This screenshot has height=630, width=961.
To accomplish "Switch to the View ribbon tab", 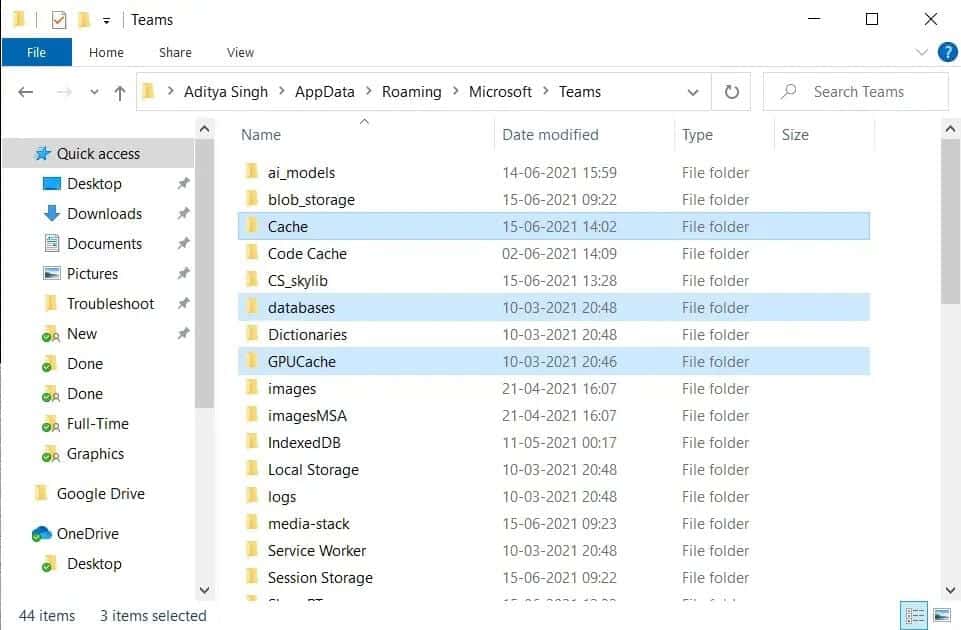I will (x=240, y=53).
